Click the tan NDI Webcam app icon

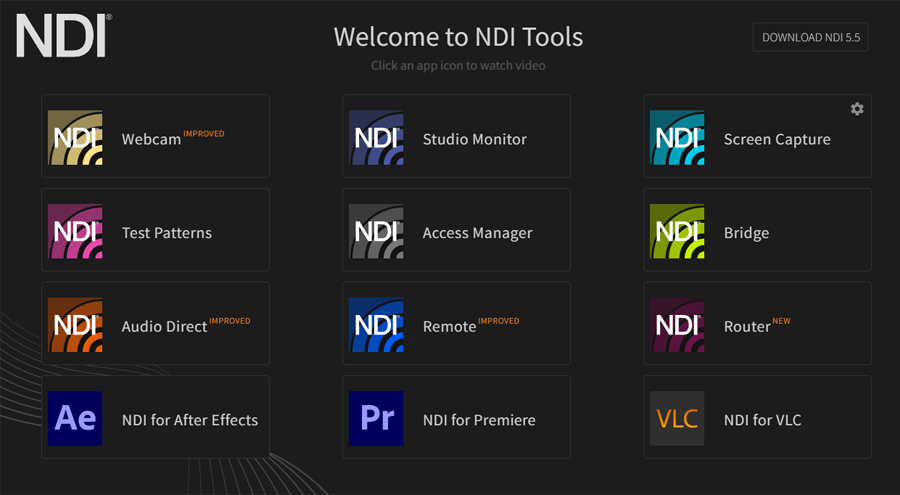click(x=75, y=138)
